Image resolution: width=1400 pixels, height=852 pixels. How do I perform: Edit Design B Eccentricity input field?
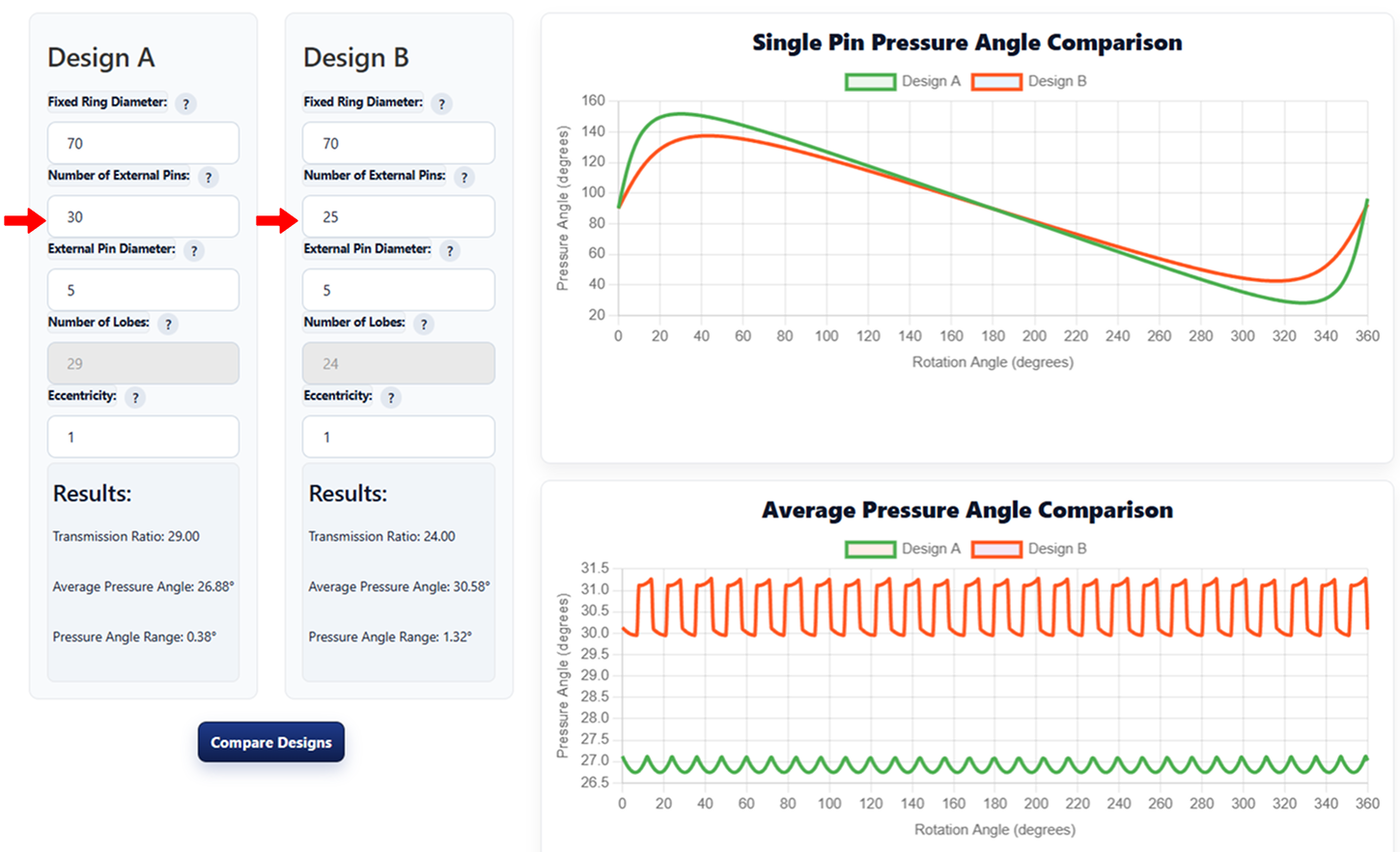pos(399,437)
